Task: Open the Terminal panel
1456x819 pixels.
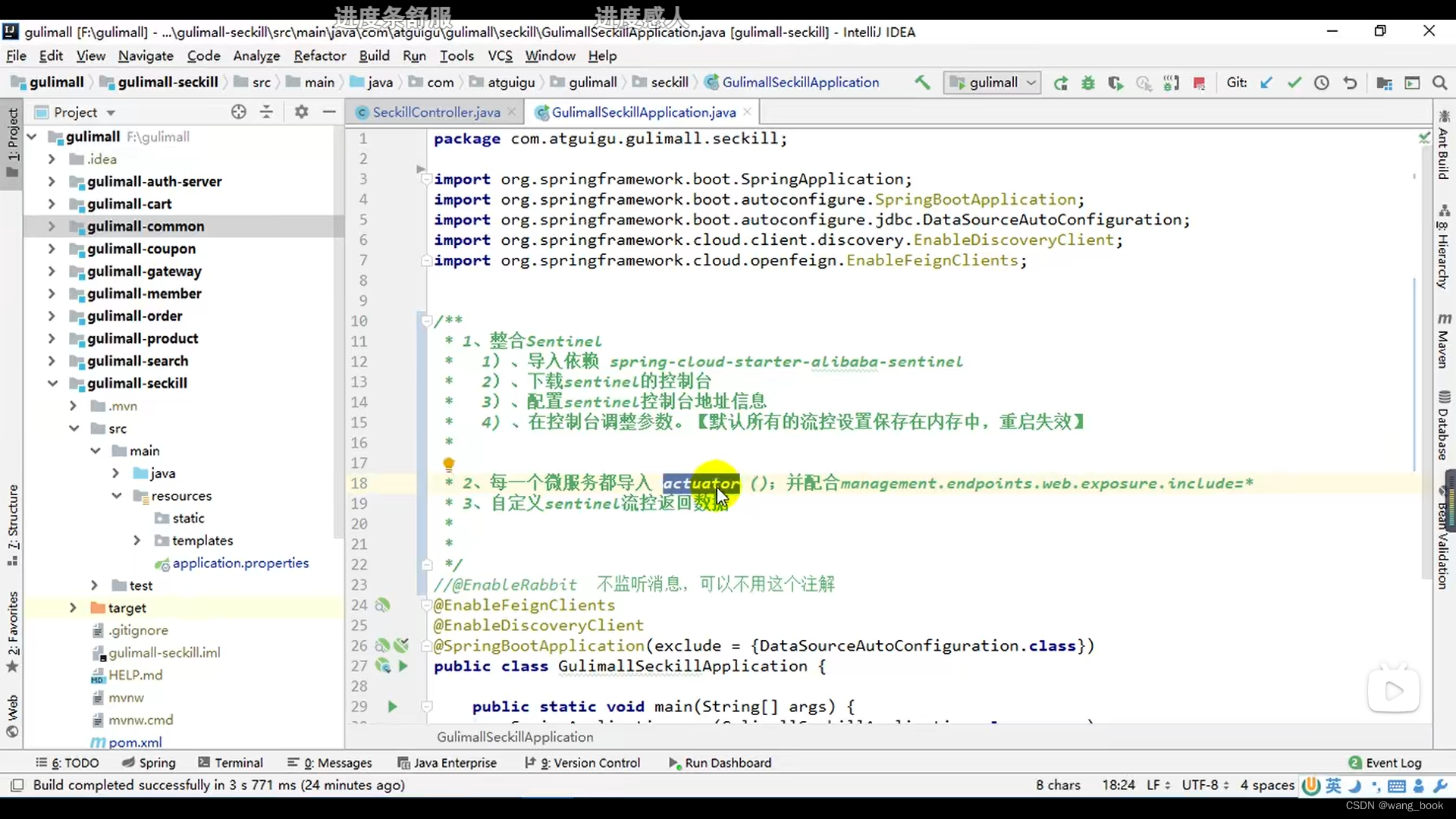Action: (238, 762)
